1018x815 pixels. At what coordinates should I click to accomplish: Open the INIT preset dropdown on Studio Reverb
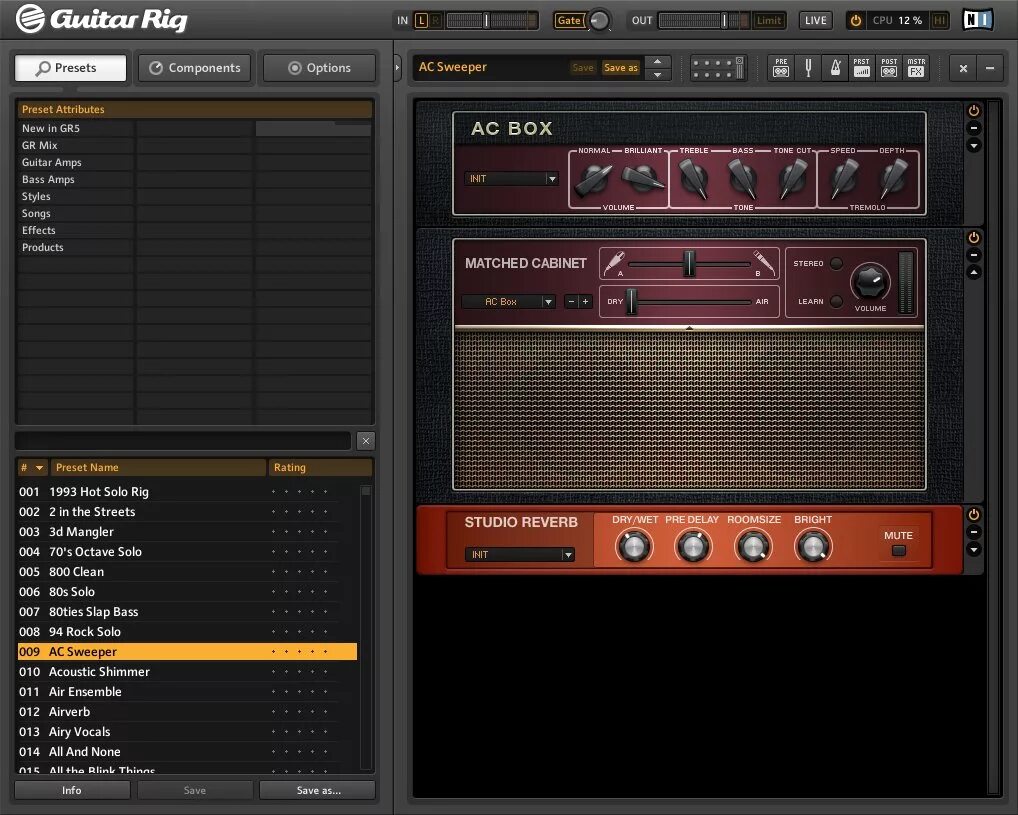[519, 554]
